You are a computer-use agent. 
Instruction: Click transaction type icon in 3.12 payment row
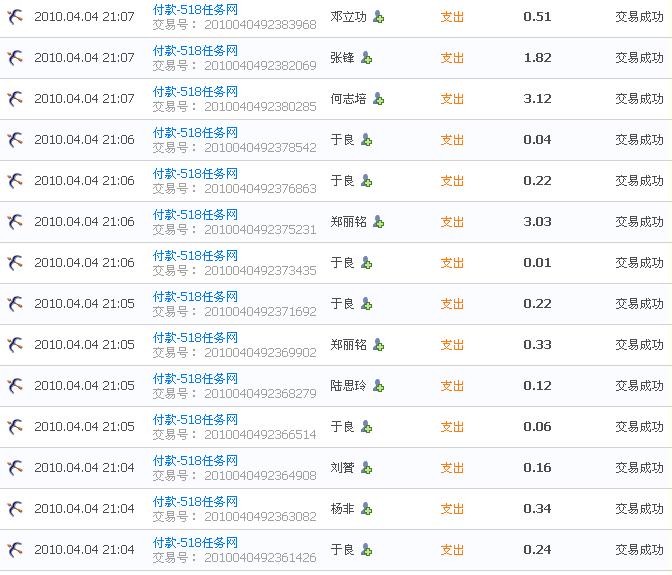(x=15, y=99)
